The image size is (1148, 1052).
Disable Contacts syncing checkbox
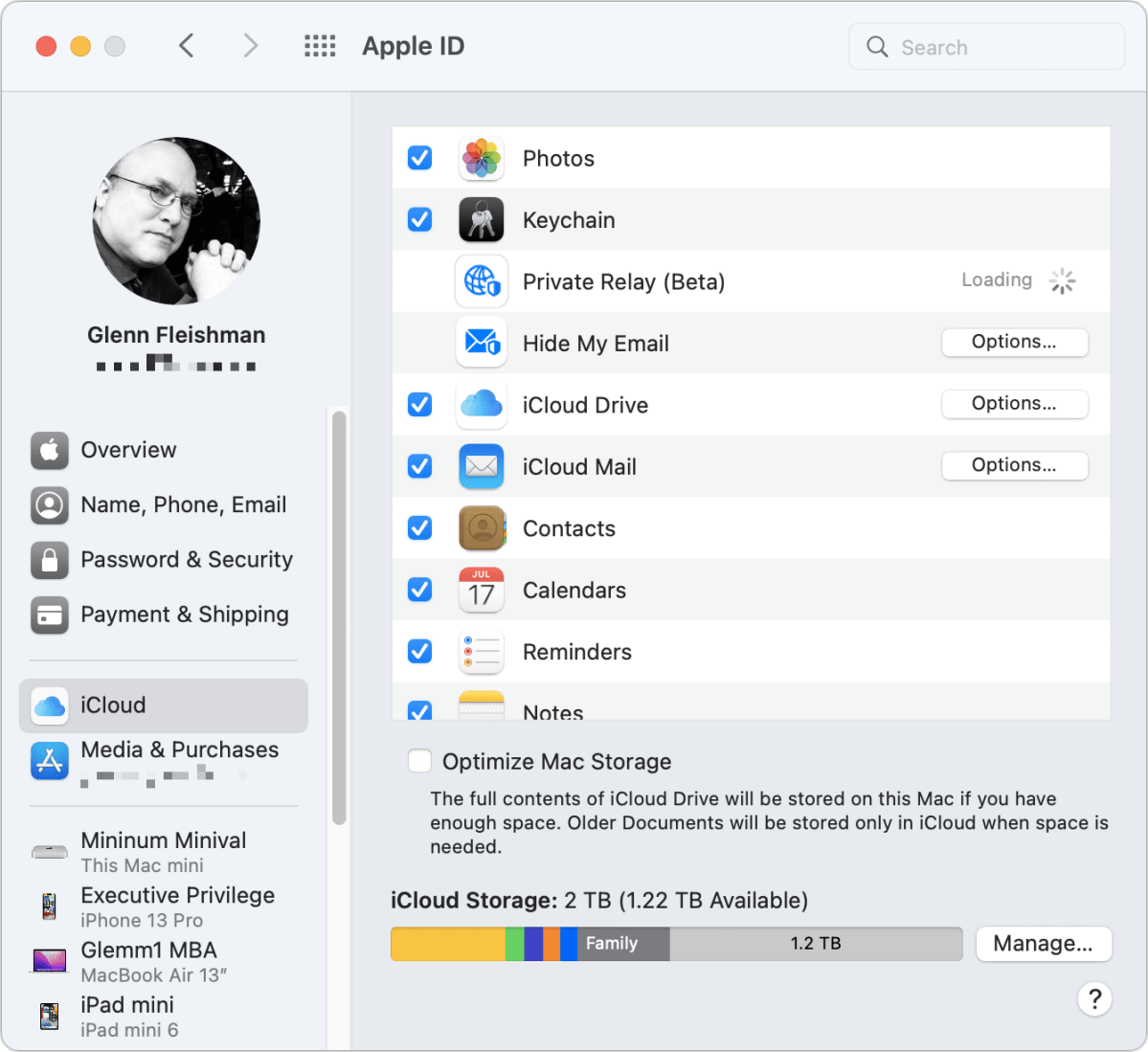[419, 527]
